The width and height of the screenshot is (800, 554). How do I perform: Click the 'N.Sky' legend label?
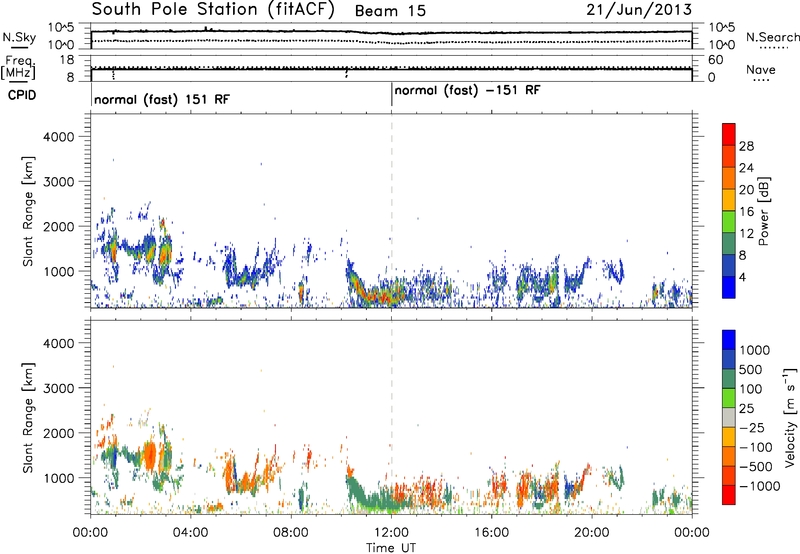point(19,37)
